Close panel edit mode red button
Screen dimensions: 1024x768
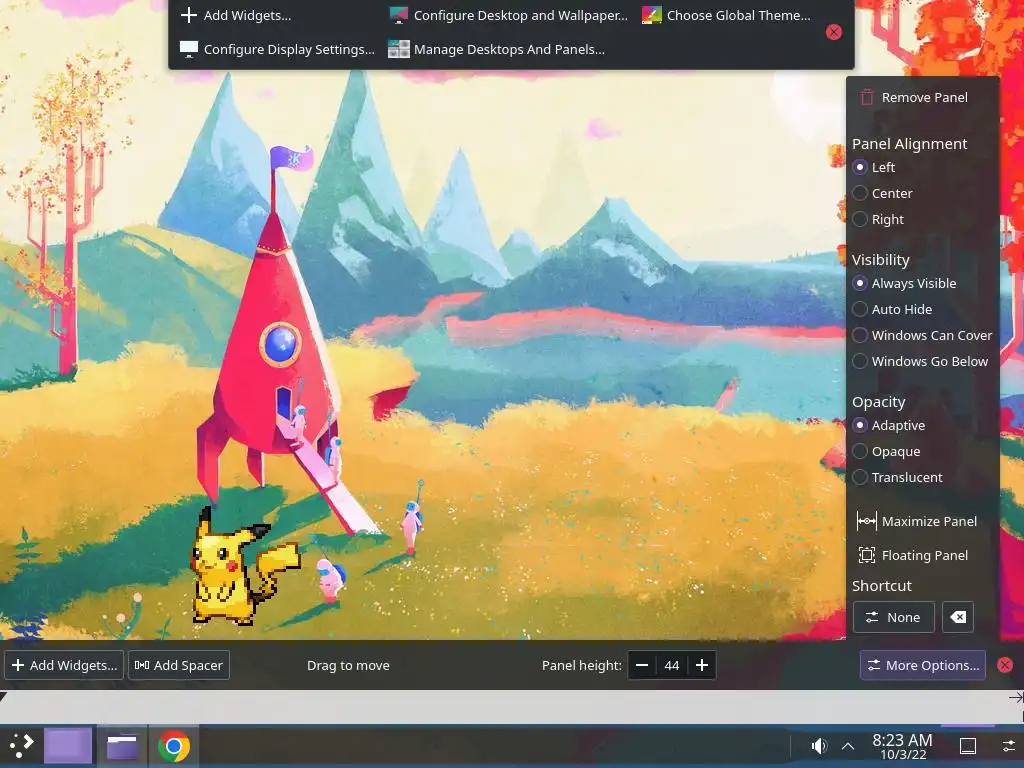pyautogui.click(x=1005, y=665)
